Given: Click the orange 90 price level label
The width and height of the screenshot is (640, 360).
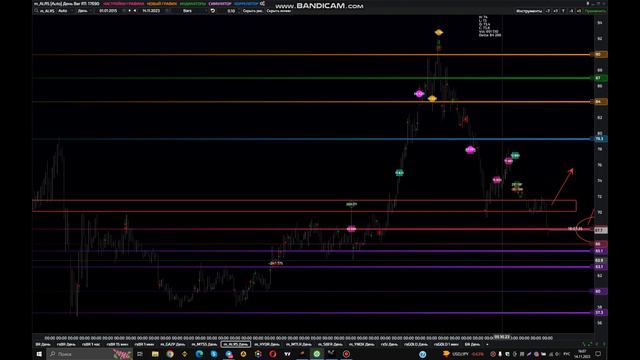Looking at the screenshot, I should click(x=600, y=54).
